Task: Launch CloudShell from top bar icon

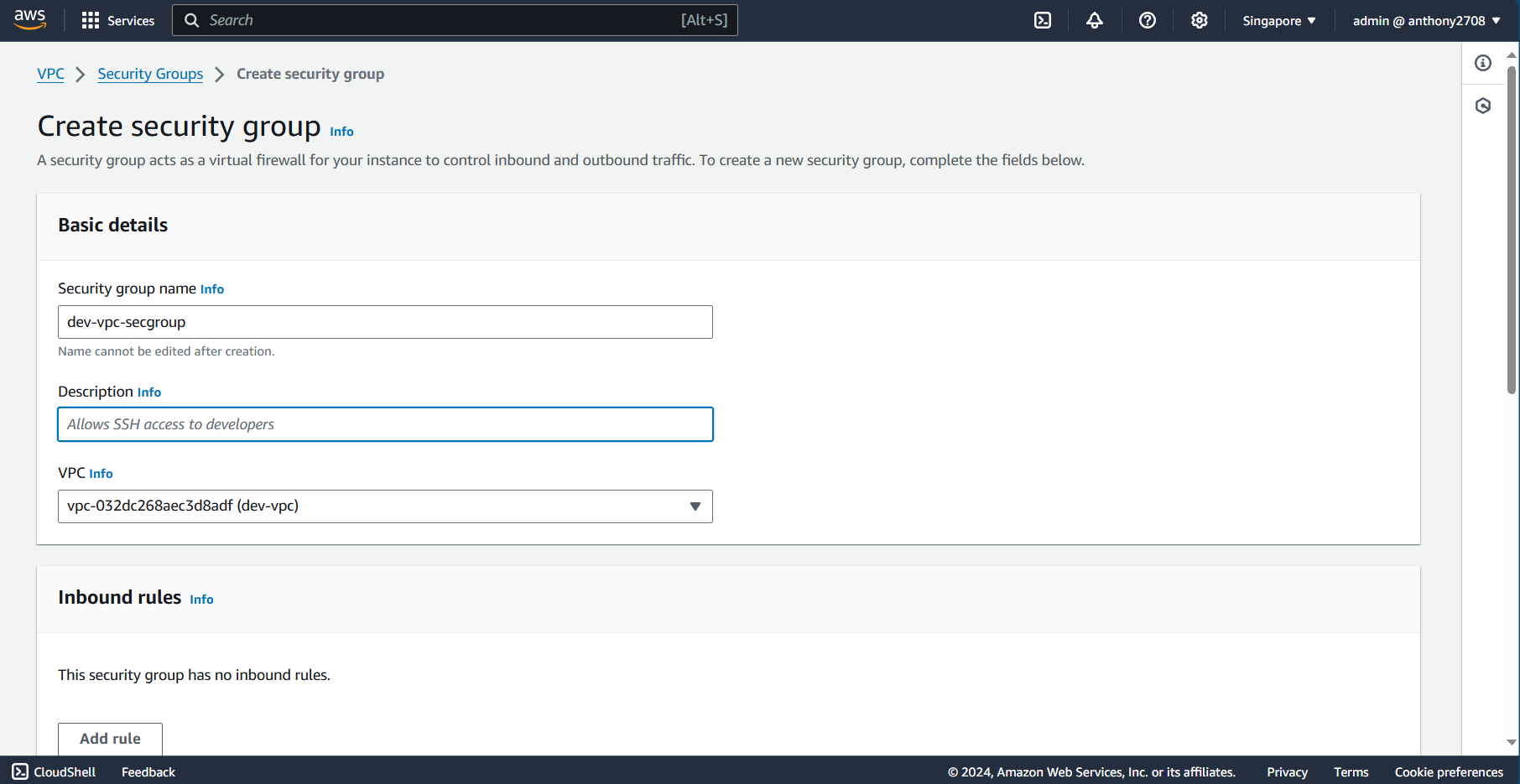Action: pyautogui.click(x=1043, y=21)
